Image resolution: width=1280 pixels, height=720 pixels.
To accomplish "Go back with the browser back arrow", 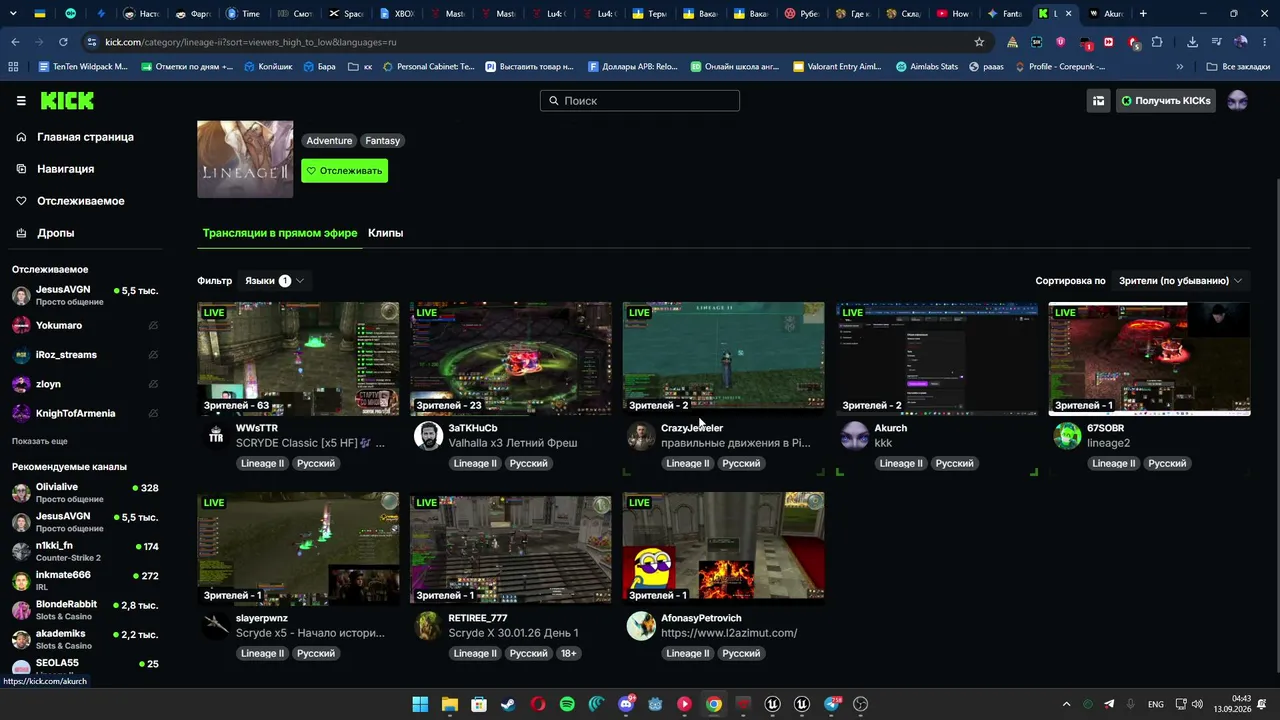I will tap(15, 42).
